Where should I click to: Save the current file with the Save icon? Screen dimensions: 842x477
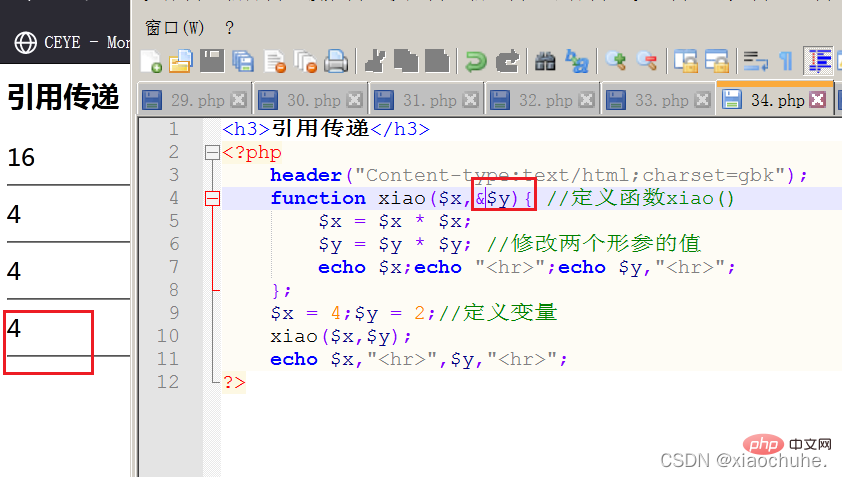pyautogui.click(x=212, y=61)
